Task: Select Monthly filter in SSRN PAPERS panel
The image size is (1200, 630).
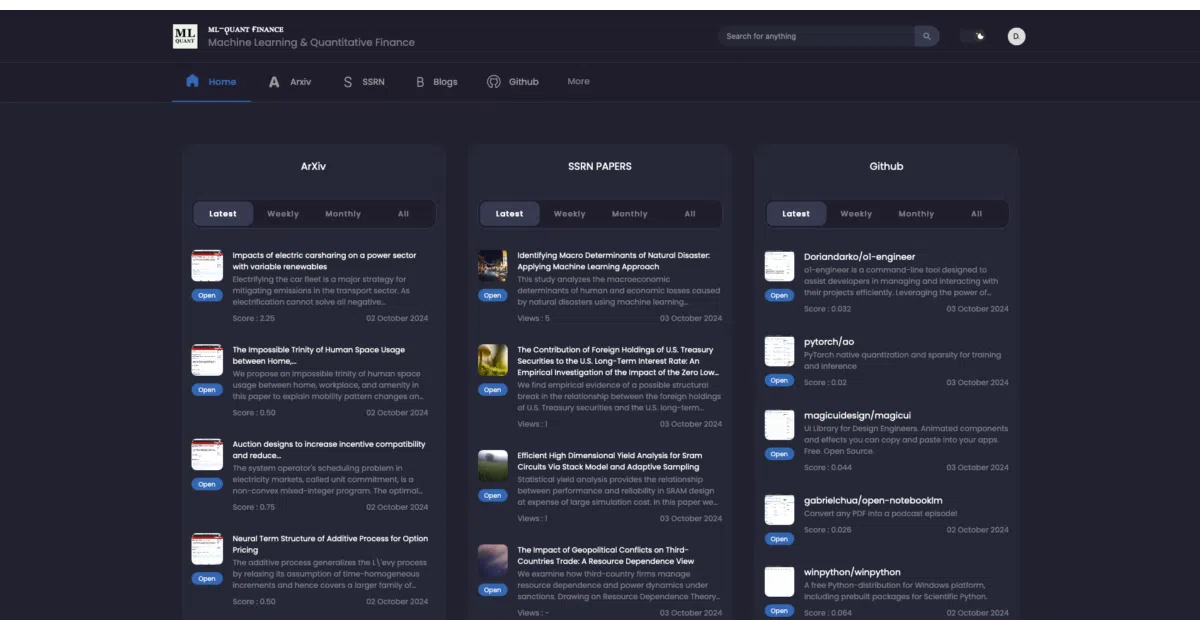Action: tap(630, 214)
